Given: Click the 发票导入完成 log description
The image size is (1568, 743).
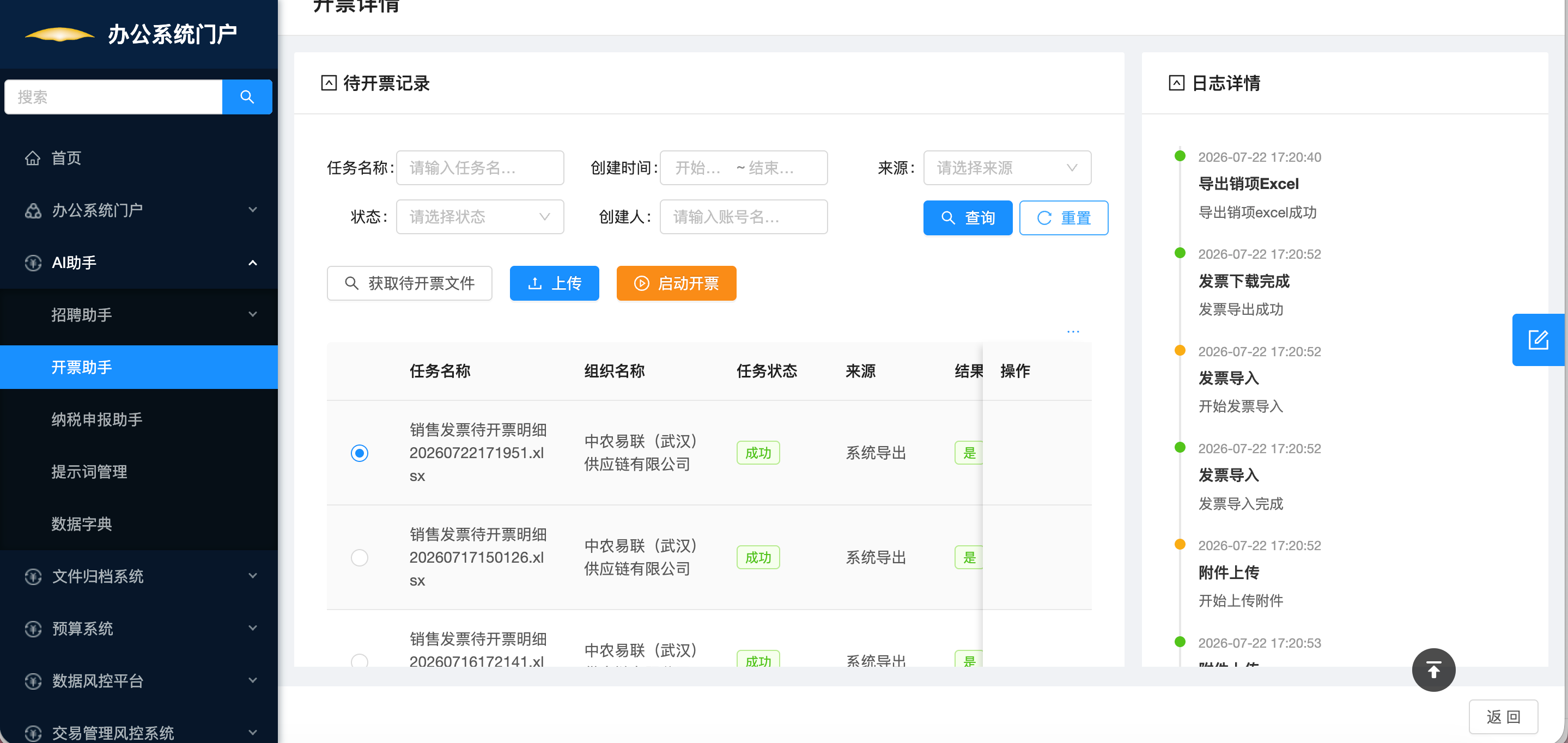Looking at the screenshot, I should [x=1241, y=504].
